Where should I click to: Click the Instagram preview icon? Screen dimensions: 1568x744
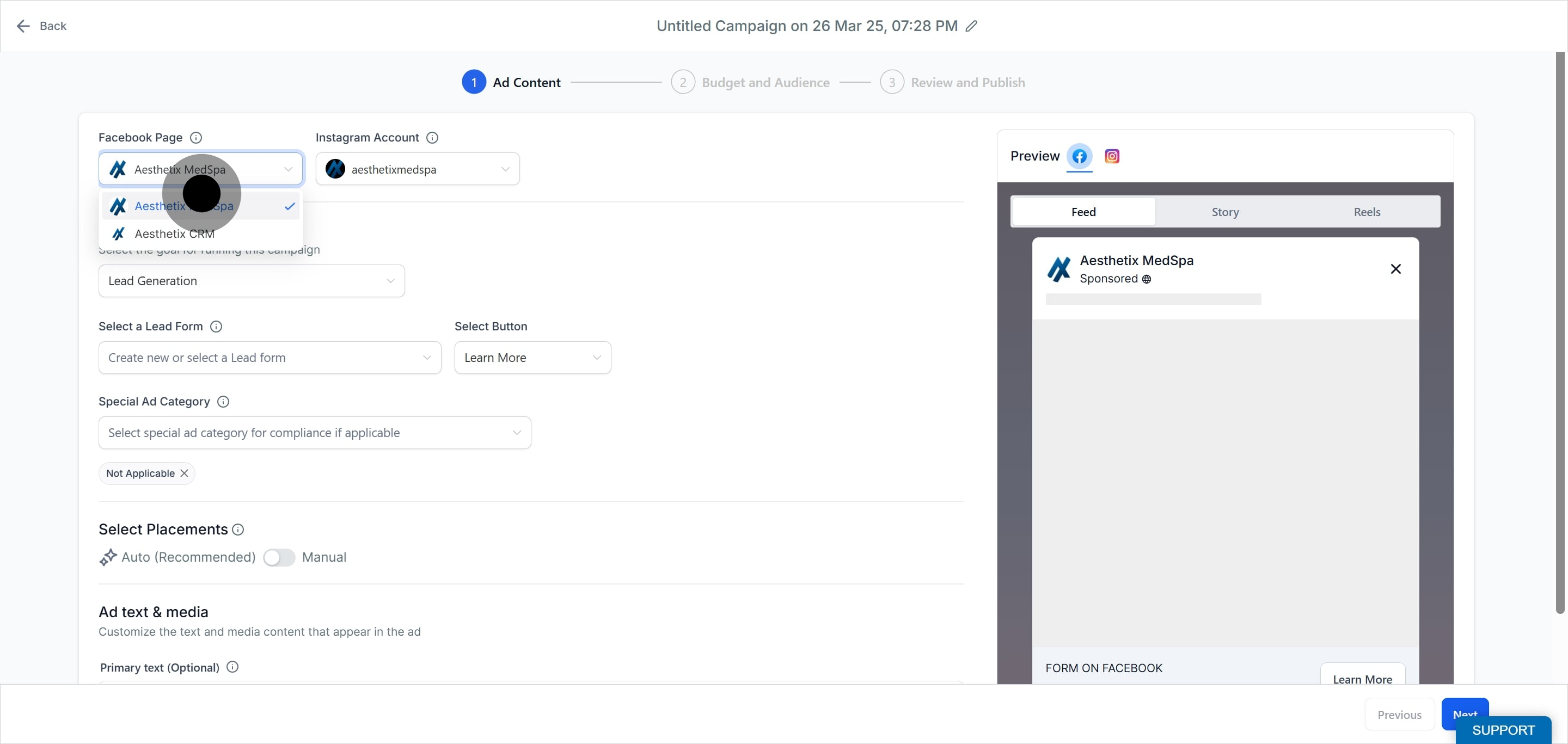(x=1111, y=156)
